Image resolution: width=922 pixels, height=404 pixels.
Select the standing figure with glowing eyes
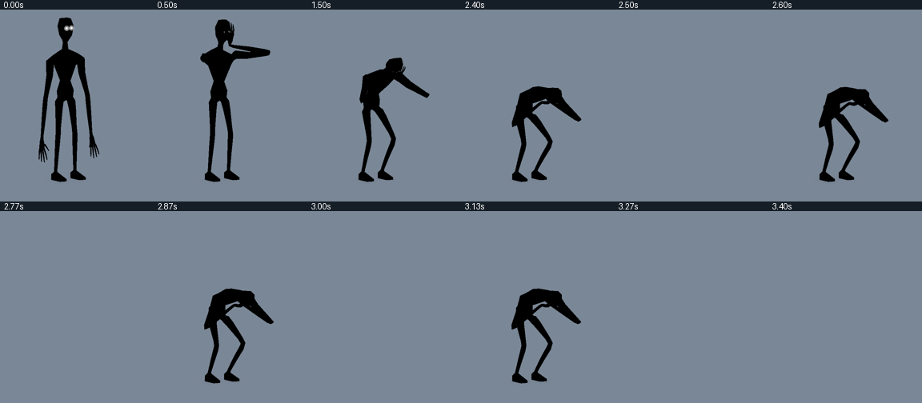click(68, 99)
